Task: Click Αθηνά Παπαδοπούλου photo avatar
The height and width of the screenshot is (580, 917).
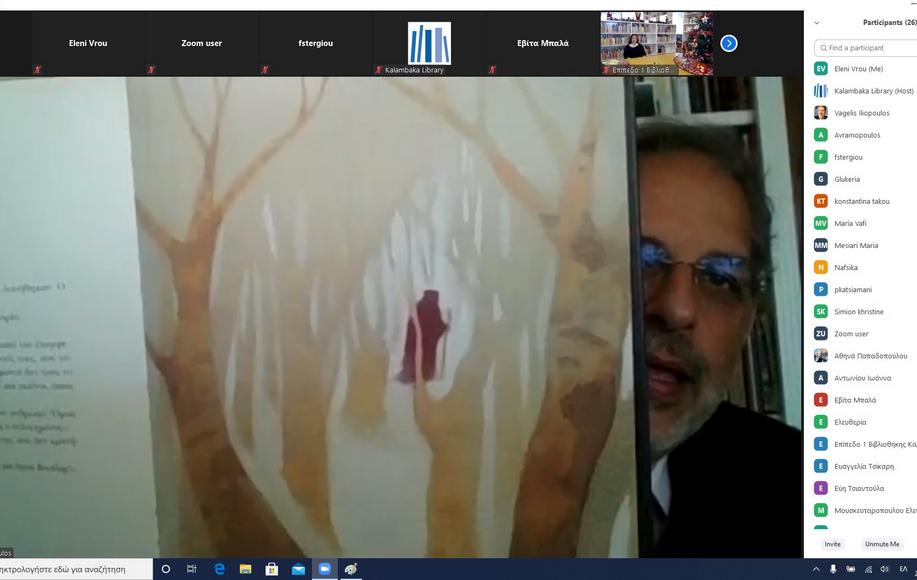Action: click(x=821, y=355)
